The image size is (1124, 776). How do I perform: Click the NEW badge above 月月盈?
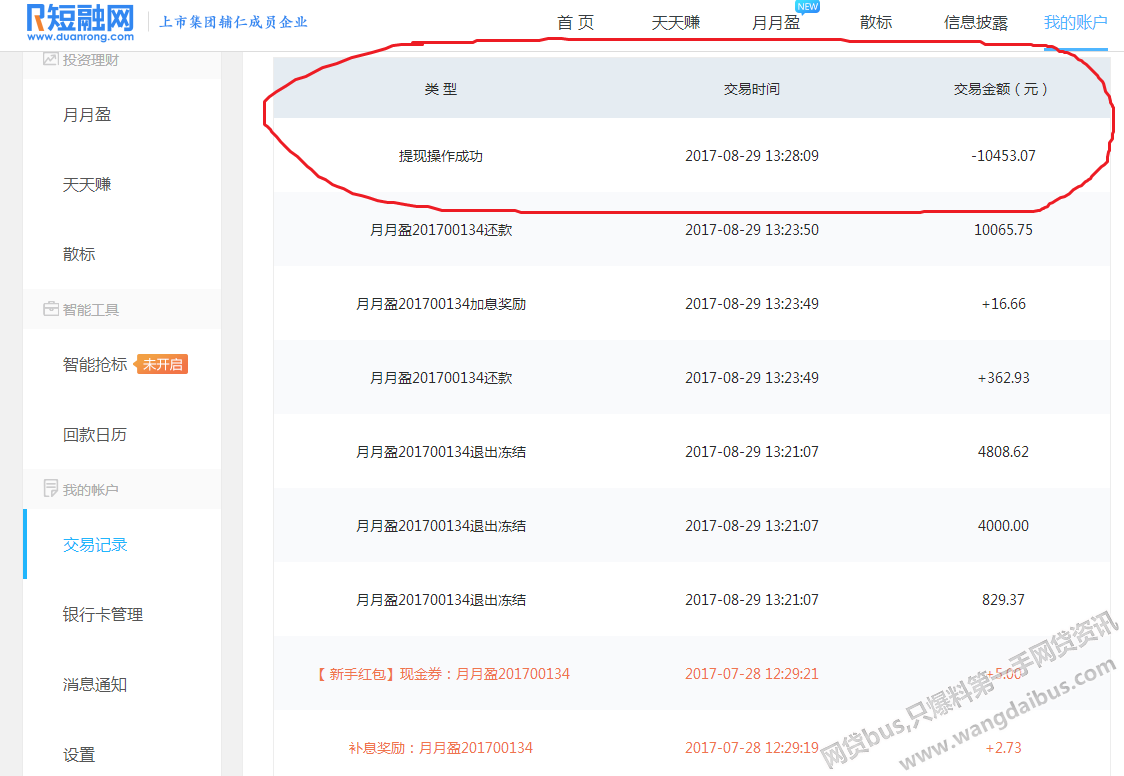(x=807, y=7)
